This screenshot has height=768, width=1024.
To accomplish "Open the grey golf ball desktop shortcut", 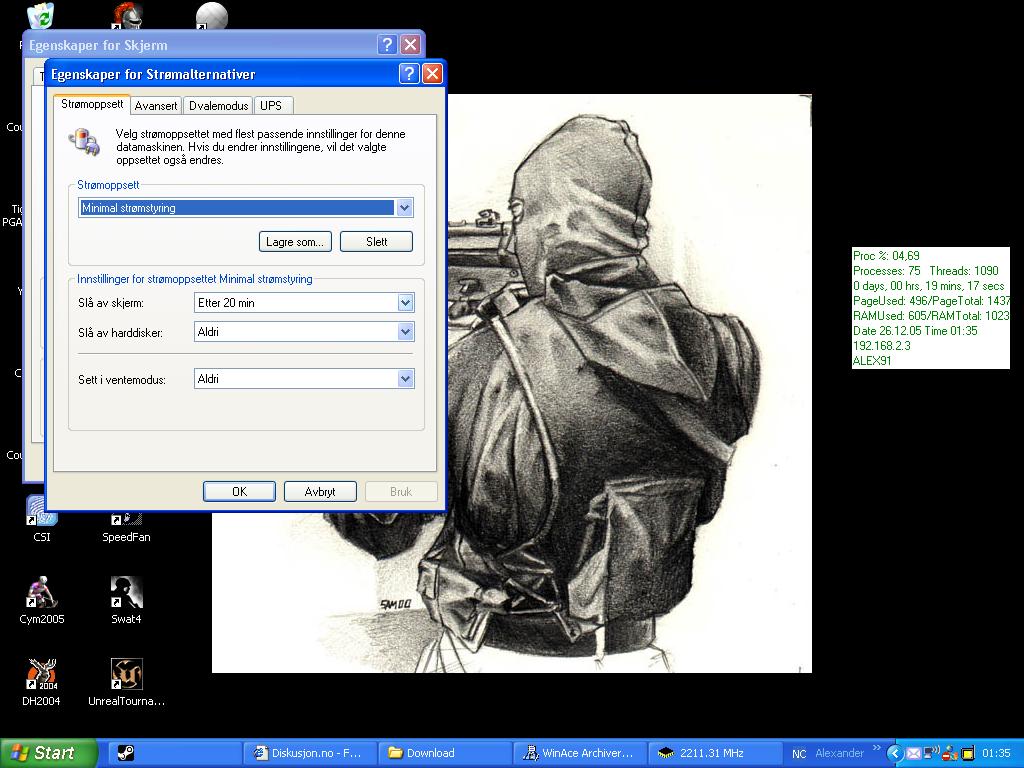I will tap(212, 14).
